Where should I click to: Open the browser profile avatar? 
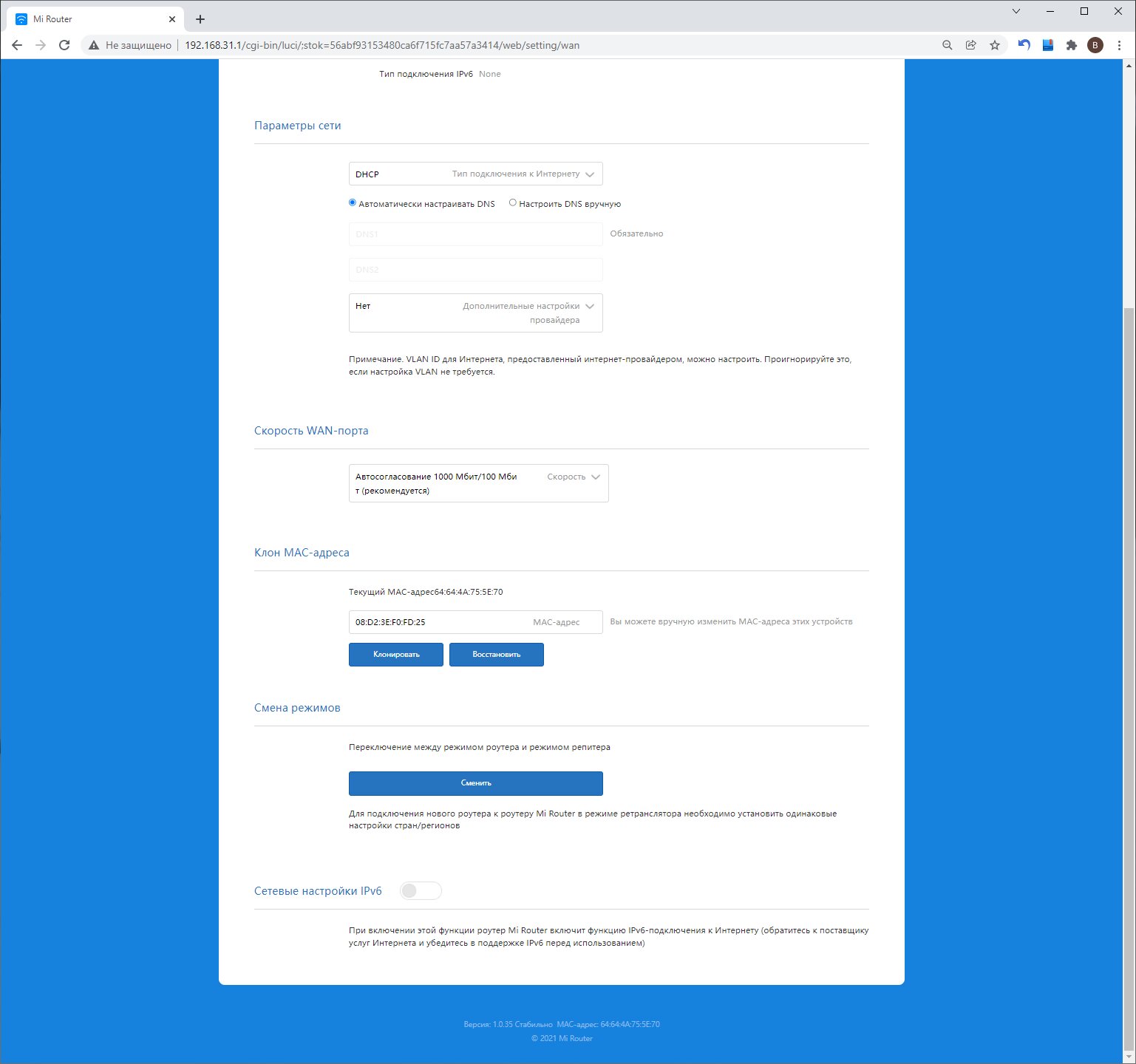point(1095,45)
